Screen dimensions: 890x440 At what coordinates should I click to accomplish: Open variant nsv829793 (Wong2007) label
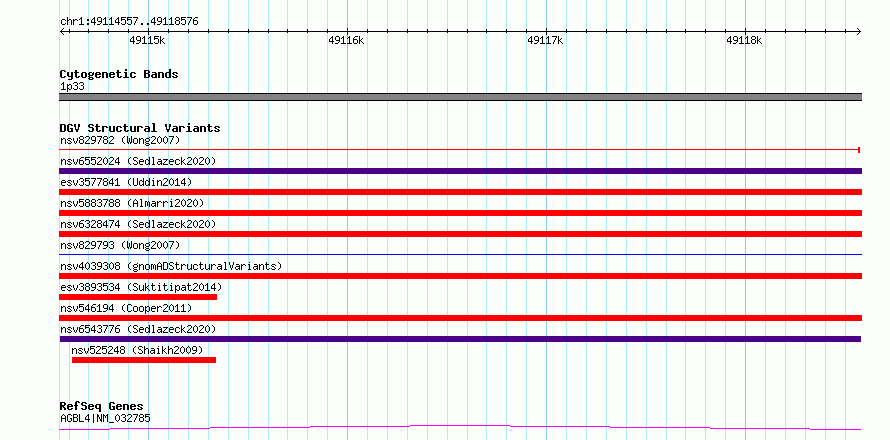[120, 245]
